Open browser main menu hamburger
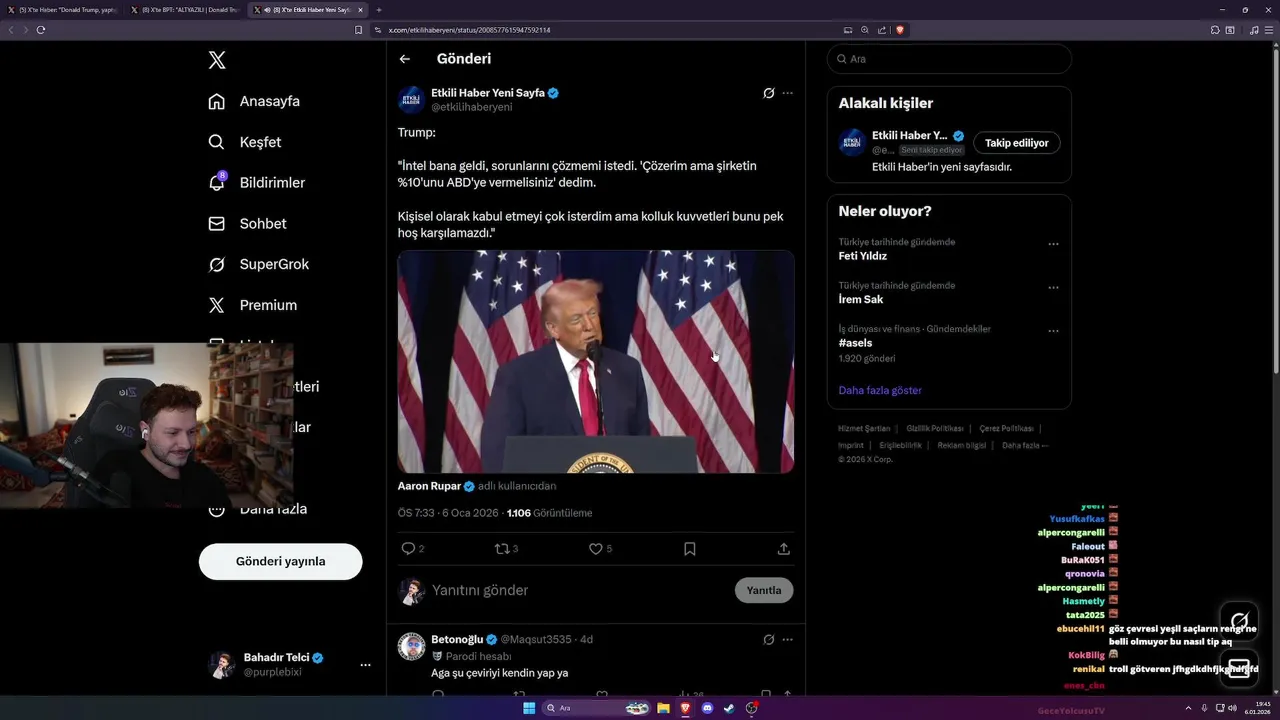Viewport: 1280px width, 720px height. click(1269, 30)
